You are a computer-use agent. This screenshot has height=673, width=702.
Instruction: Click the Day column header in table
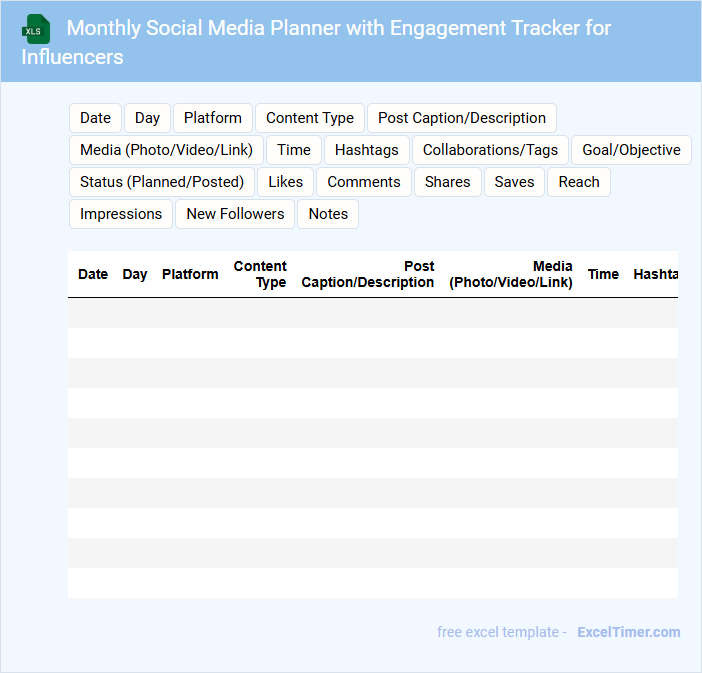coord(135,274)
